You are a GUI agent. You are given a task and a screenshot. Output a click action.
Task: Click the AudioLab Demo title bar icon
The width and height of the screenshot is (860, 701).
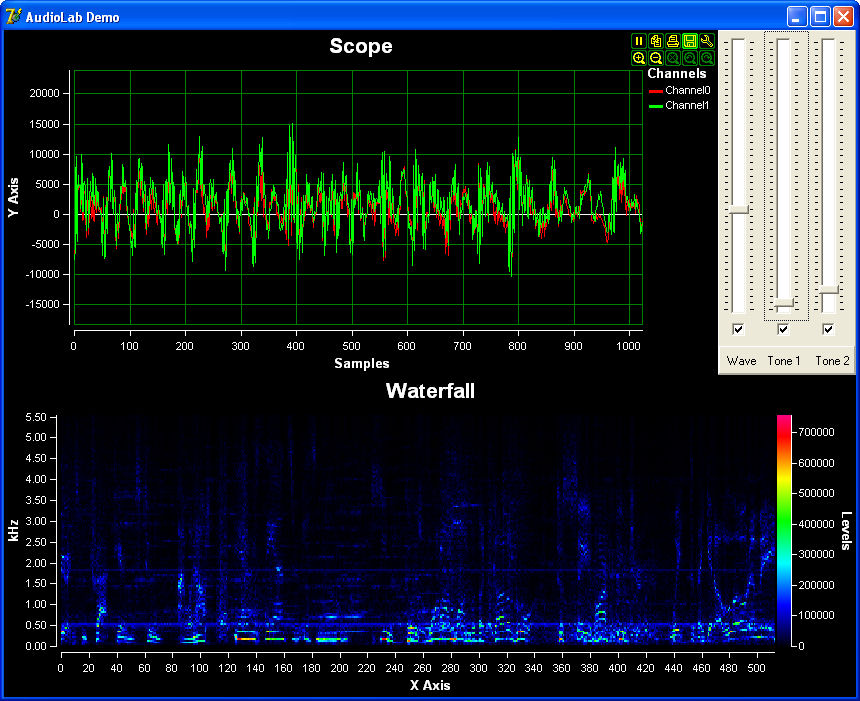pos(11,16)
